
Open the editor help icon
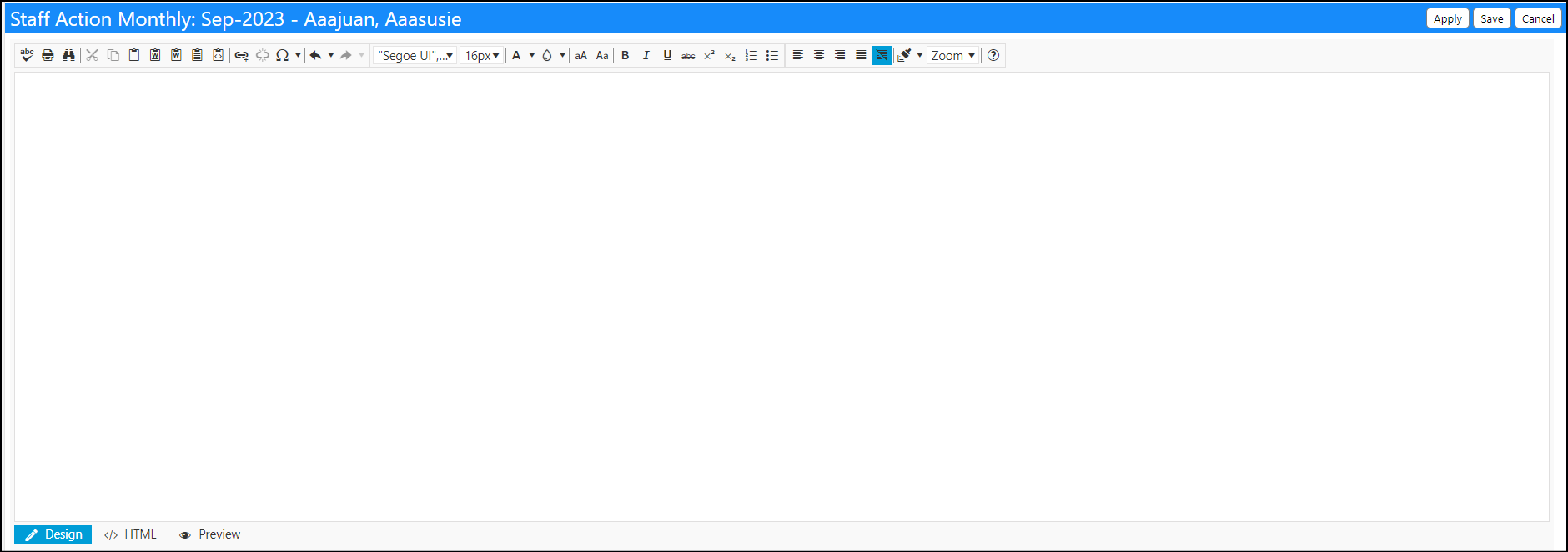(x=993, y=55)
